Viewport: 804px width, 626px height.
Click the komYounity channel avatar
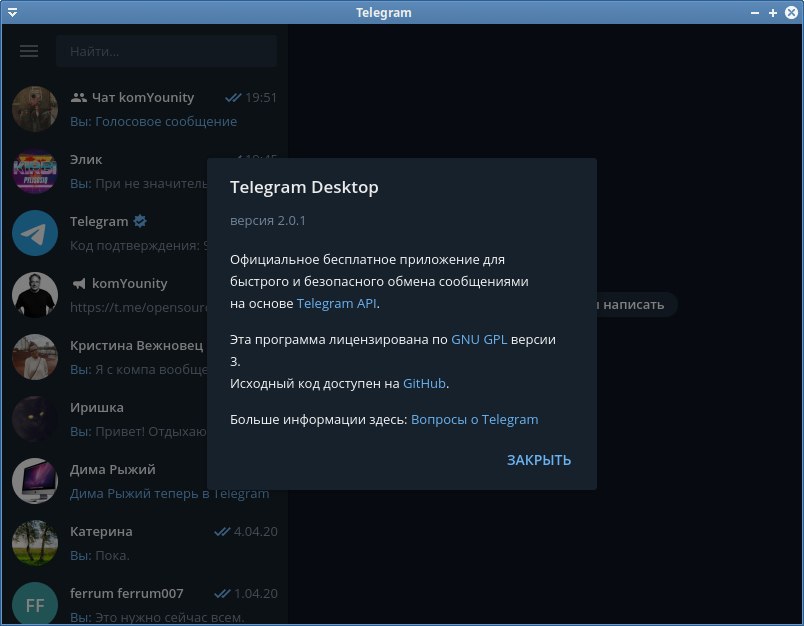coord(35,295)
